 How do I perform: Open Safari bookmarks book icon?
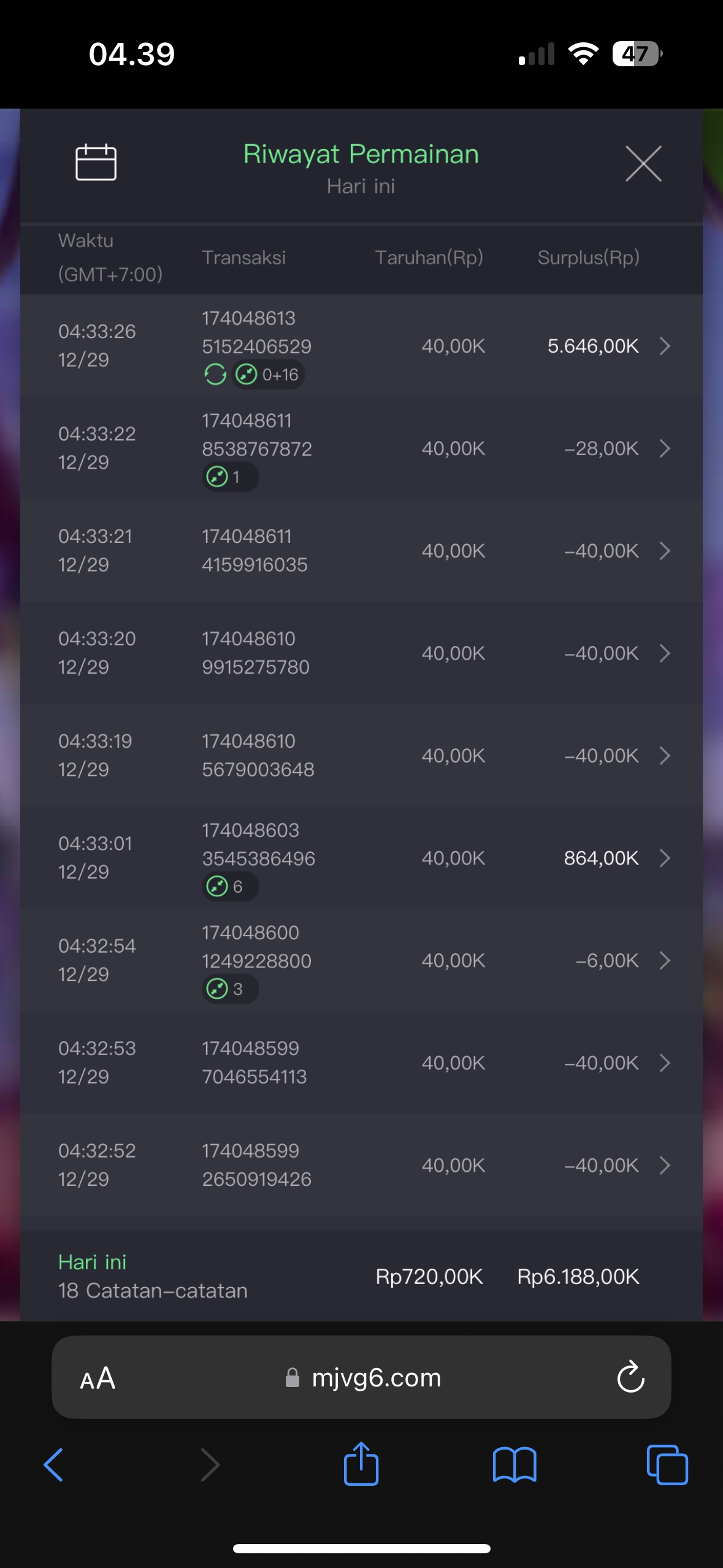point(515,1464)
